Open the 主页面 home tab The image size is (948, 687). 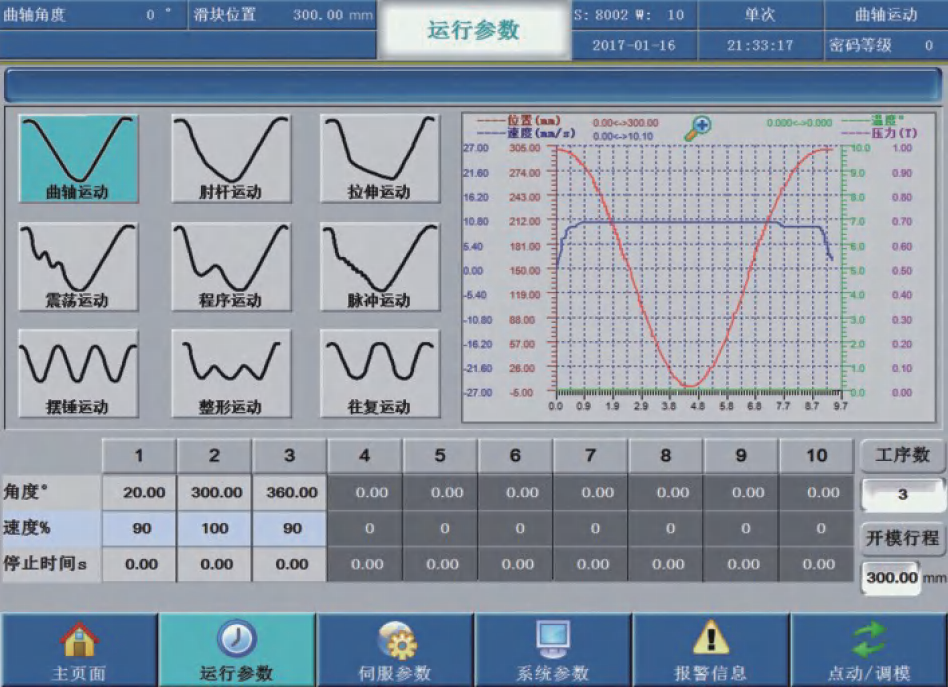(79, 650)
